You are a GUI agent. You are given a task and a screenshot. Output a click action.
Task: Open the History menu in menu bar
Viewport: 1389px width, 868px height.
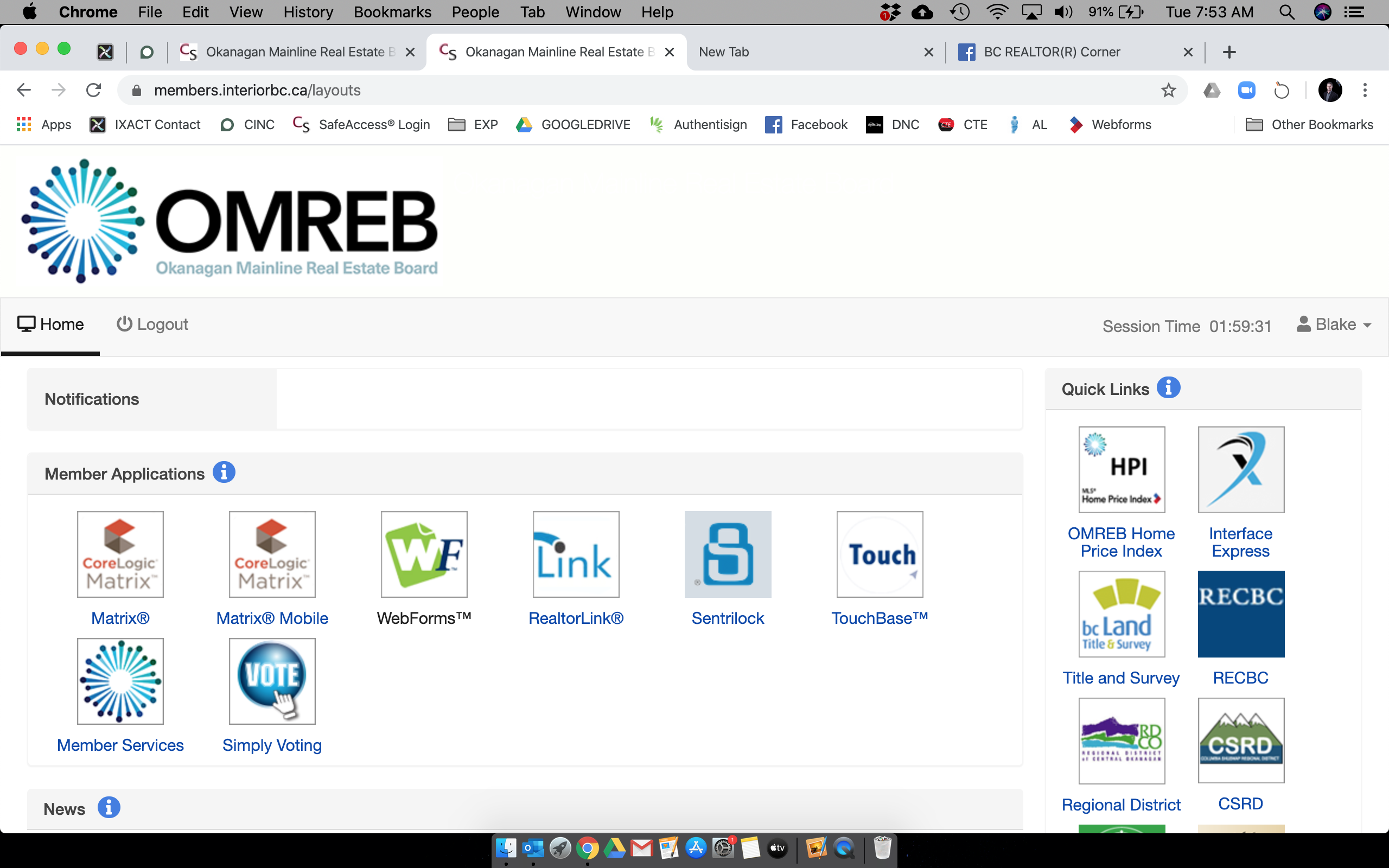coord(308,12)
